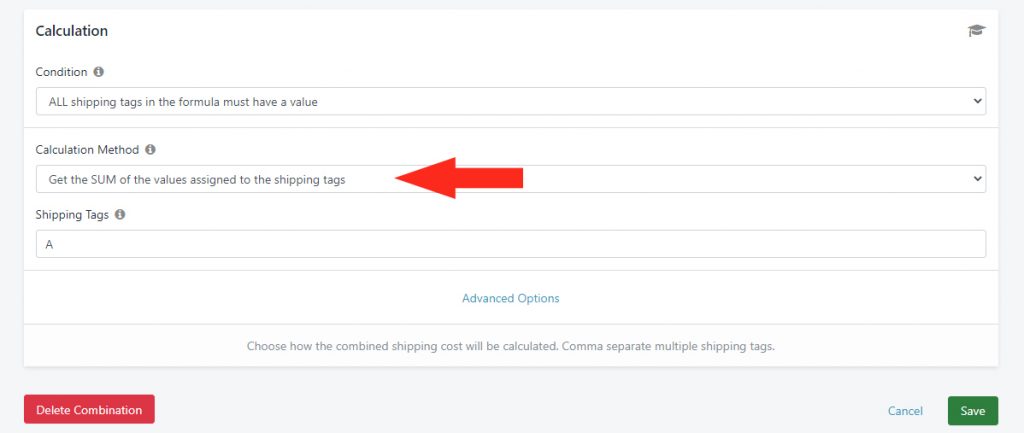
Task: Click the info icon beside Condition
Action: (x=99, y=72)
